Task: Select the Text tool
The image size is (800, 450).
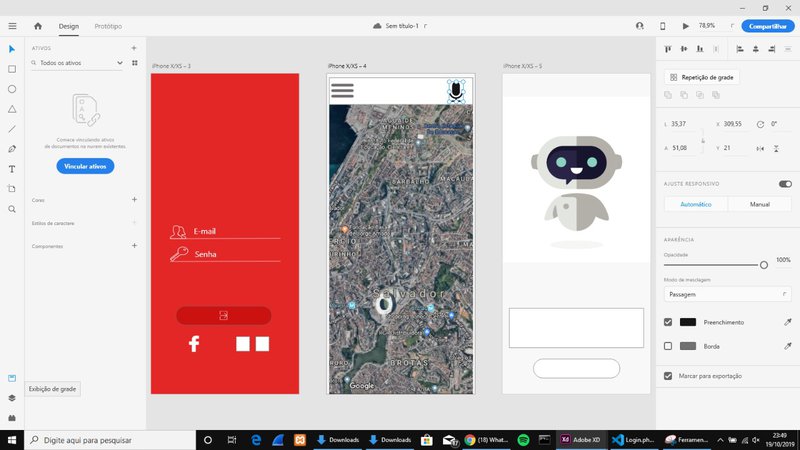Action: point(12,169)
